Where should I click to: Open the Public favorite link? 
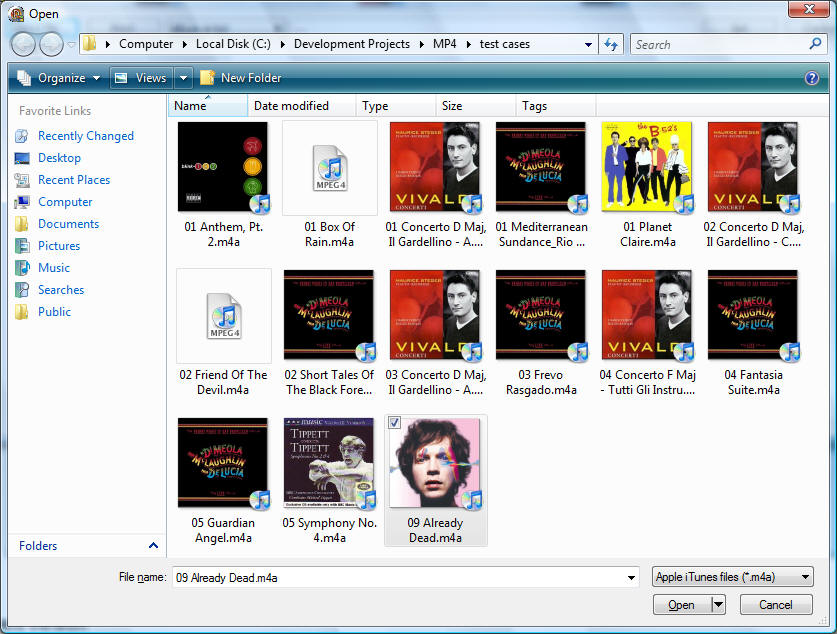tap(54, 312)
